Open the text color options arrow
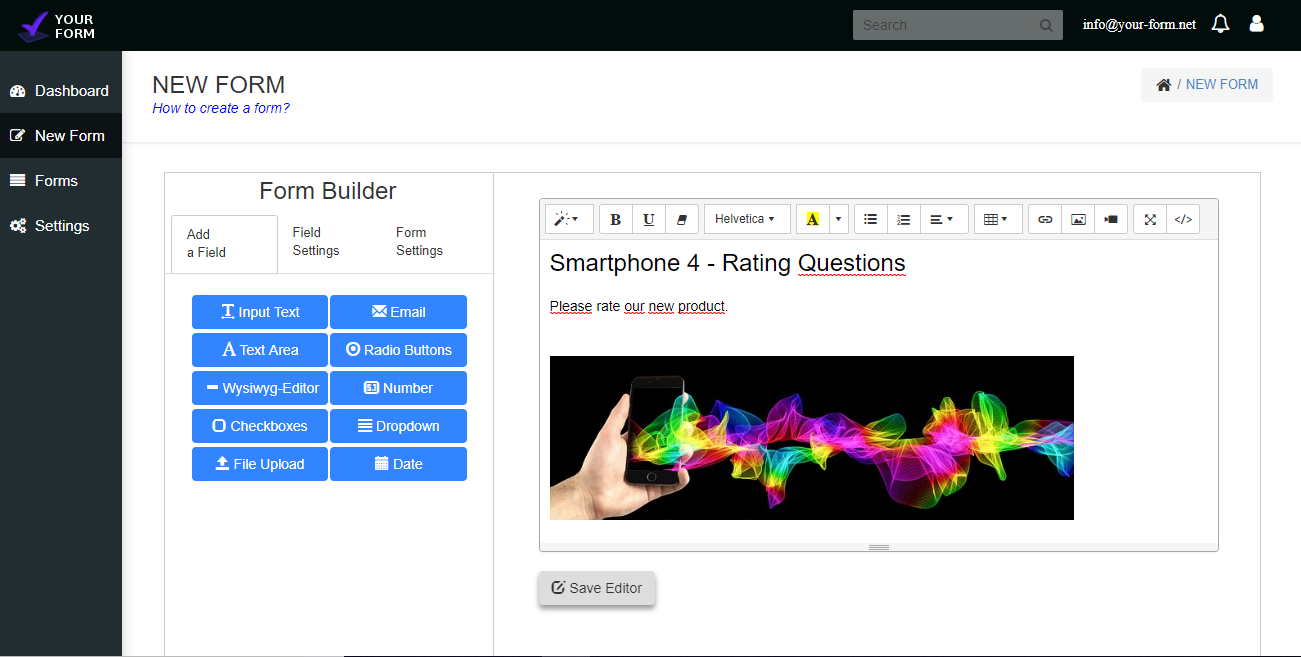Image resolution: width=1301 pixels, height=657 pixels. [839, 219]
